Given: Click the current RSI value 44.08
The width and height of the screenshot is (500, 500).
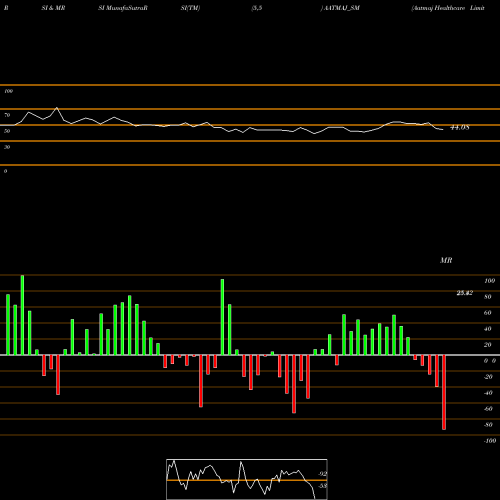Looking at the screenshot, I should tap(460, 127).
